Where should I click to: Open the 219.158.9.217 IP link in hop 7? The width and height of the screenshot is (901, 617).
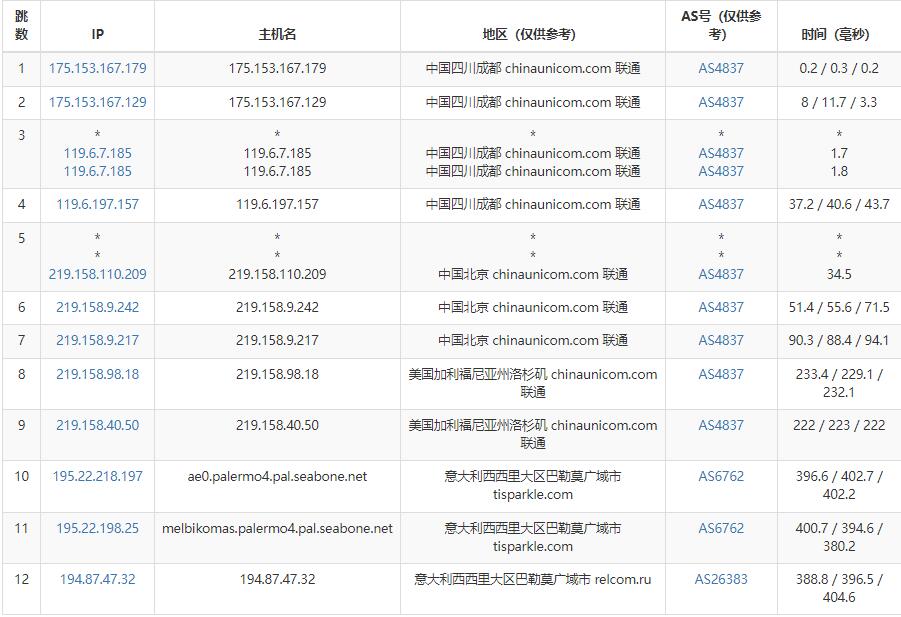click(x=98, y=340)
